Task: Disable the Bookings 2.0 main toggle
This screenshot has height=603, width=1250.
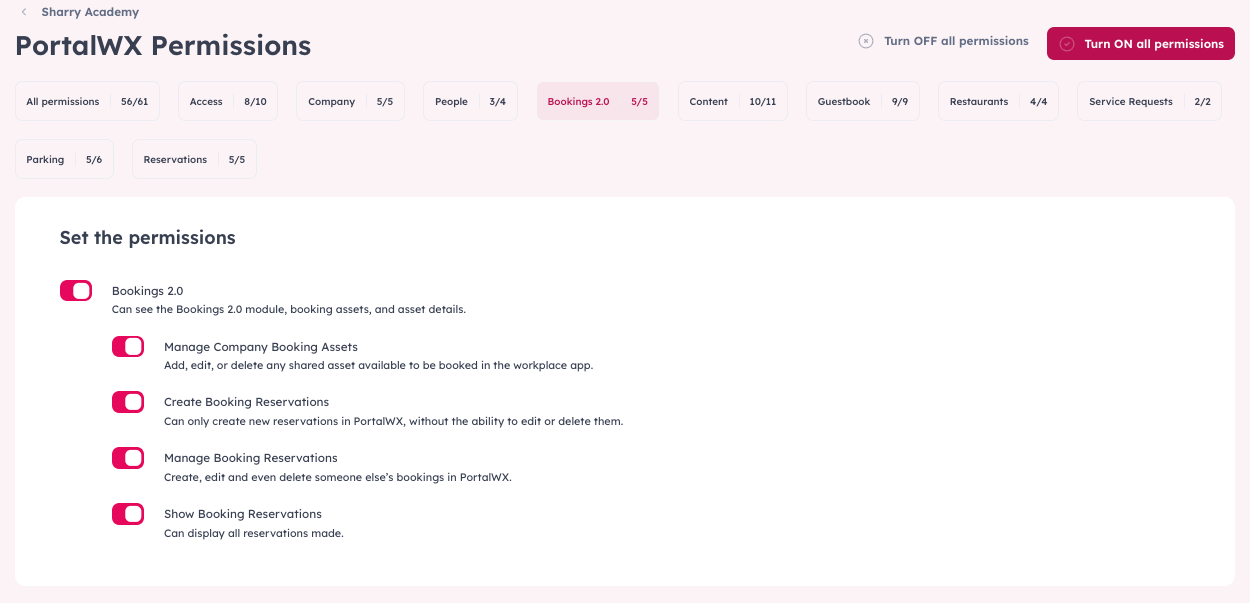Action: pos(76,290)
